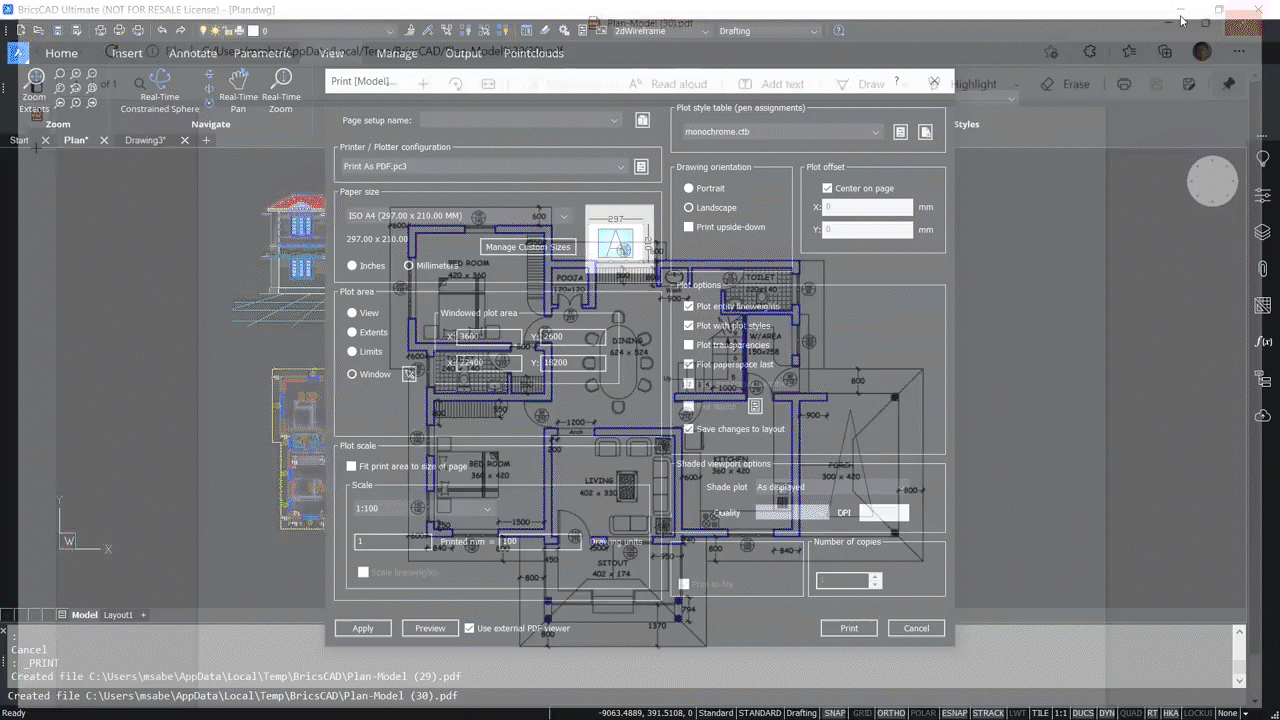
Task: Click the command window scrollbar down arrow
Action: [1240, 680]
